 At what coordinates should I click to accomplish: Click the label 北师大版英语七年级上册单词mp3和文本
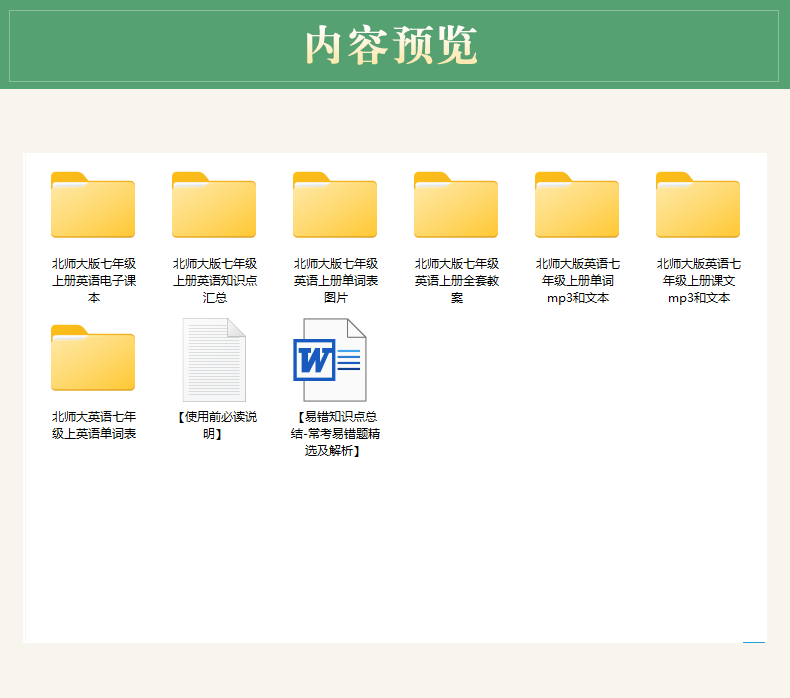pyautogui.click(x=577, y=281)
